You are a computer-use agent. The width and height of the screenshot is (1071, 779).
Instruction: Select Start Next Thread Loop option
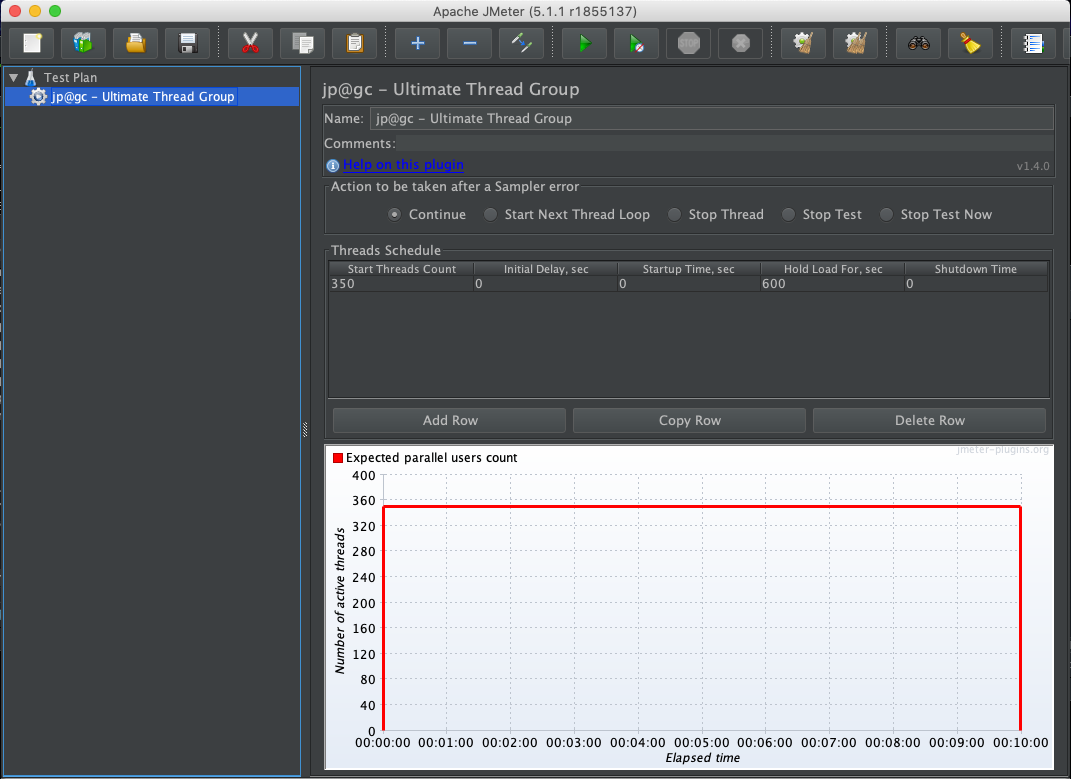point(490,215)
